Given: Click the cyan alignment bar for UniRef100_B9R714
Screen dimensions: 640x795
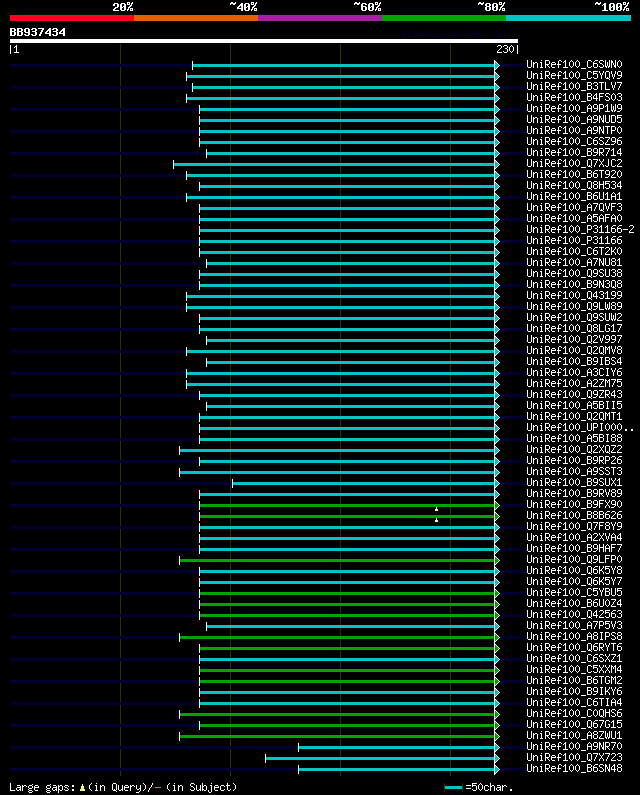Looking at the screenshot, I should (x=350, y=154).
